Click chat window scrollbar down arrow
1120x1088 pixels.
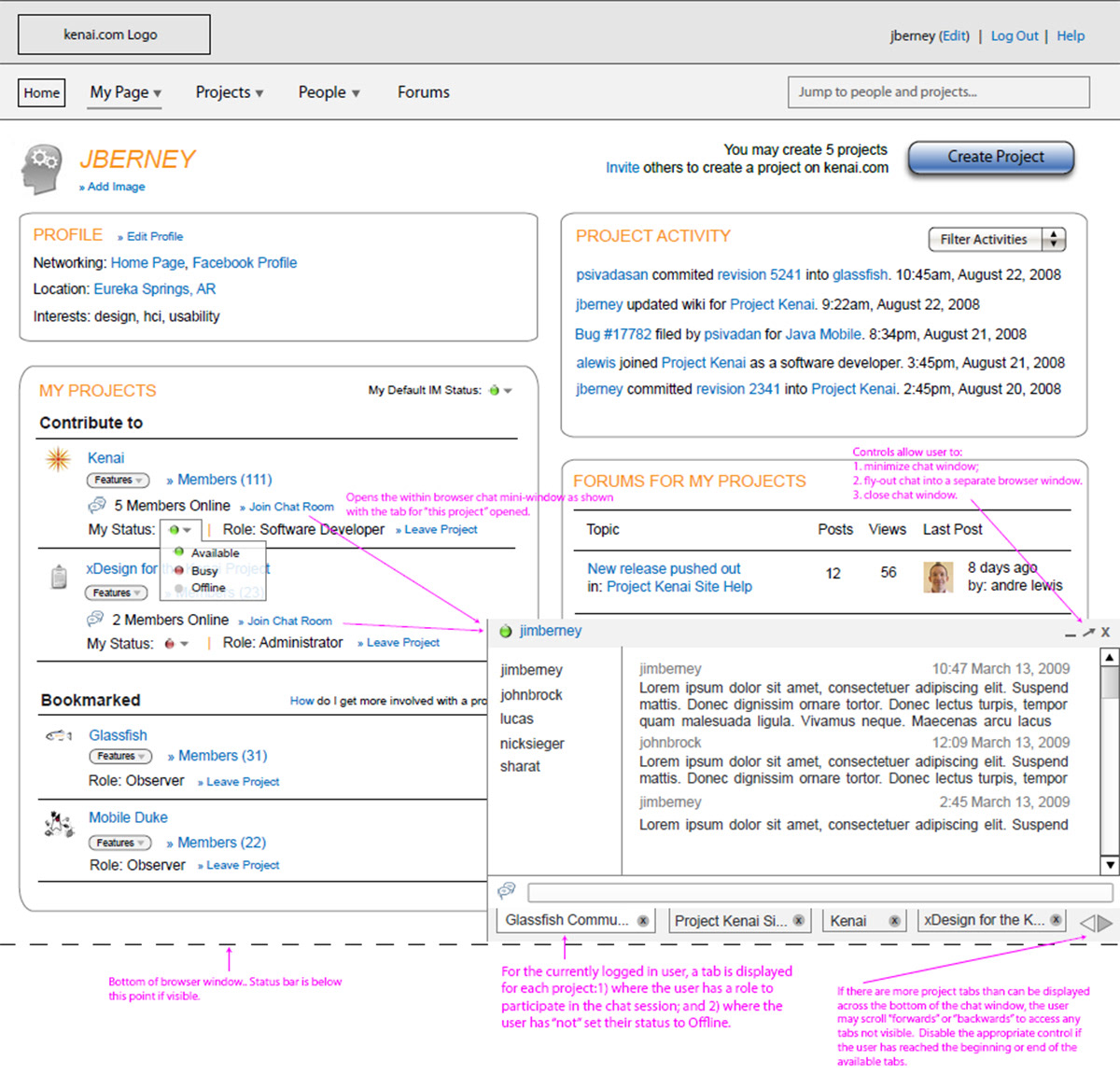tap(1110, 865)
